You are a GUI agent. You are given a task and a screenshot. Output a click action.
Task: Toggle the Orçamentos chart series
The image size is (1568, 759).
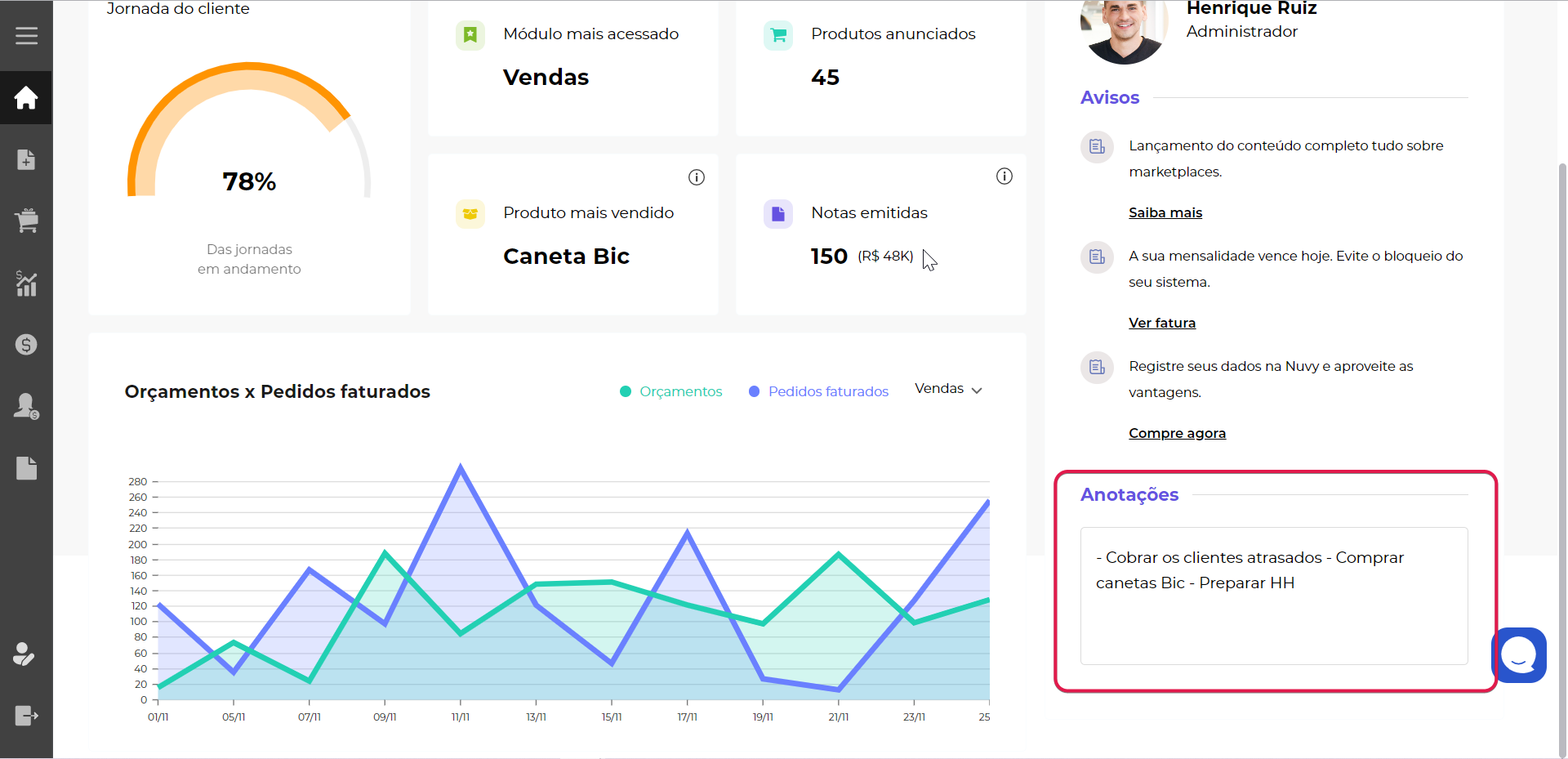pyautogui.click(x=671, y=391)
